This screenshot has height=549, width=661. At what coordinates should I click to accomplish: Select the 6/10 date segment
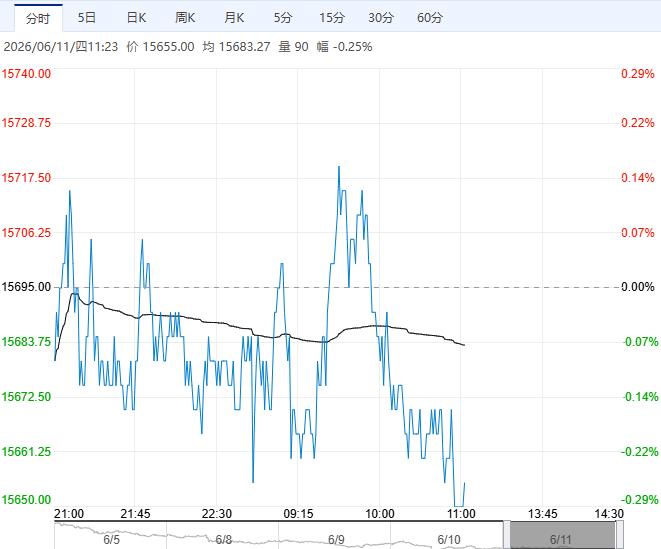(449, 539)
